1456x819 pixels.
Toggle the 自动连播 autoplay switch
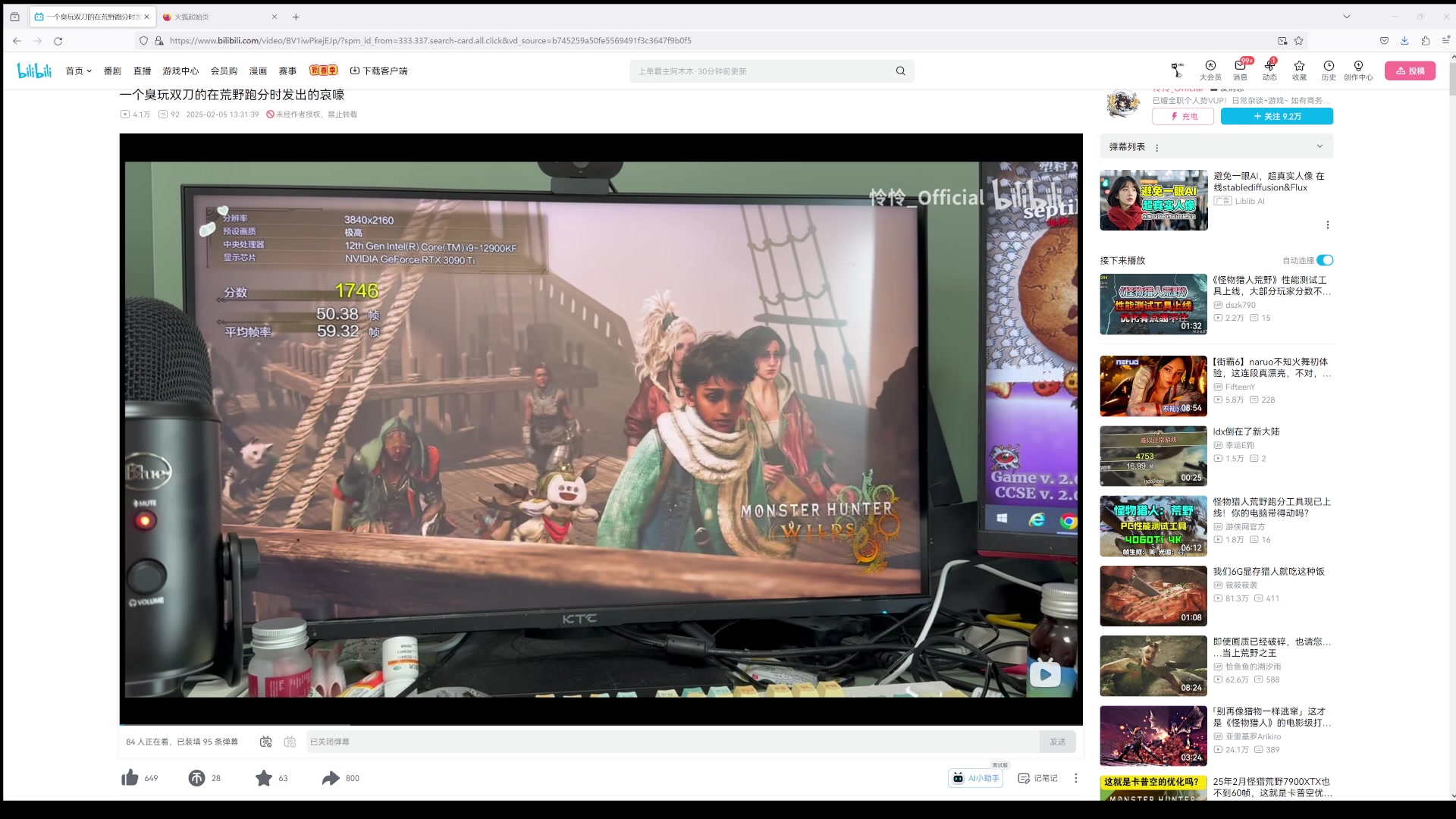[x=1325, y=260]
